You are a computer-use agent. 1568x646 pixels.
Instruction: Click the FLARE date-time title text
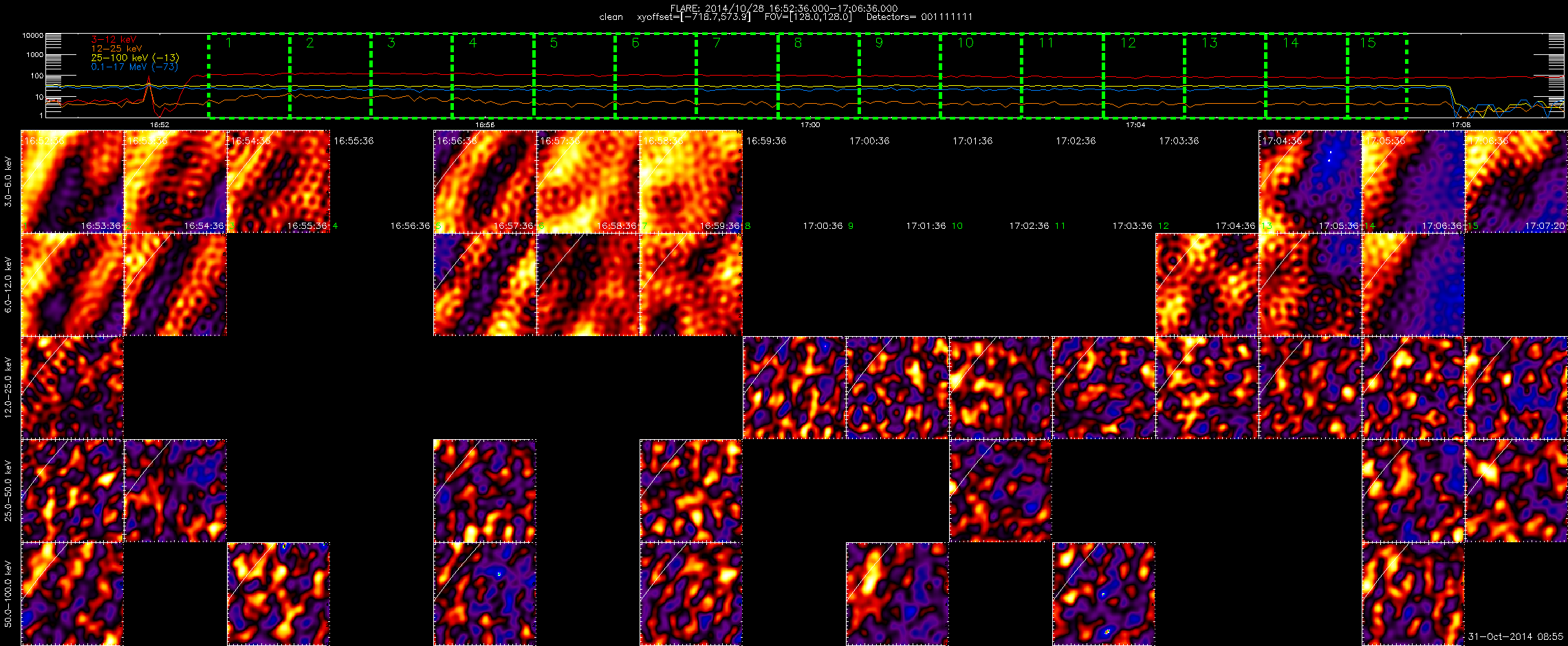(784, 8)
